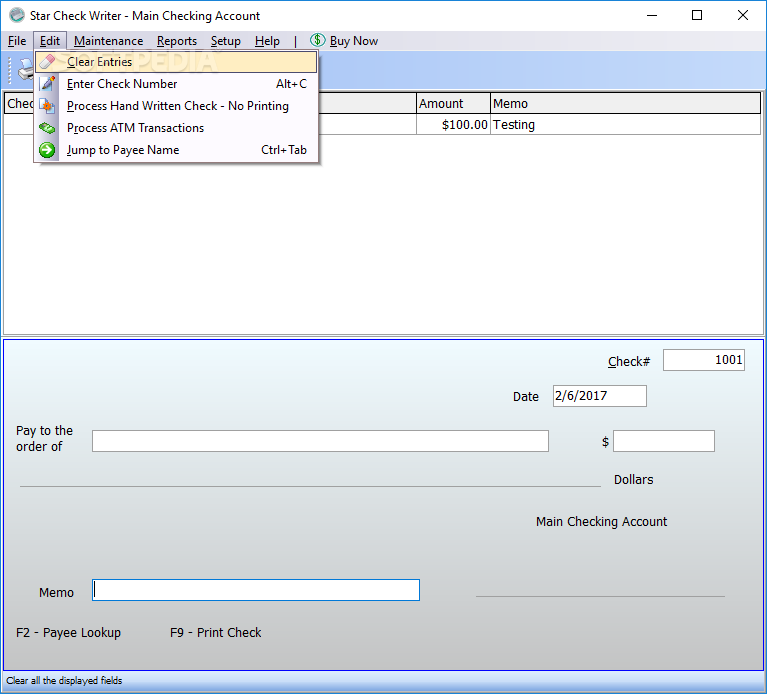Select the Testing memo cell
Image resolution: width=767 pixels, height=694 pixels.
(x=626, y=124)
